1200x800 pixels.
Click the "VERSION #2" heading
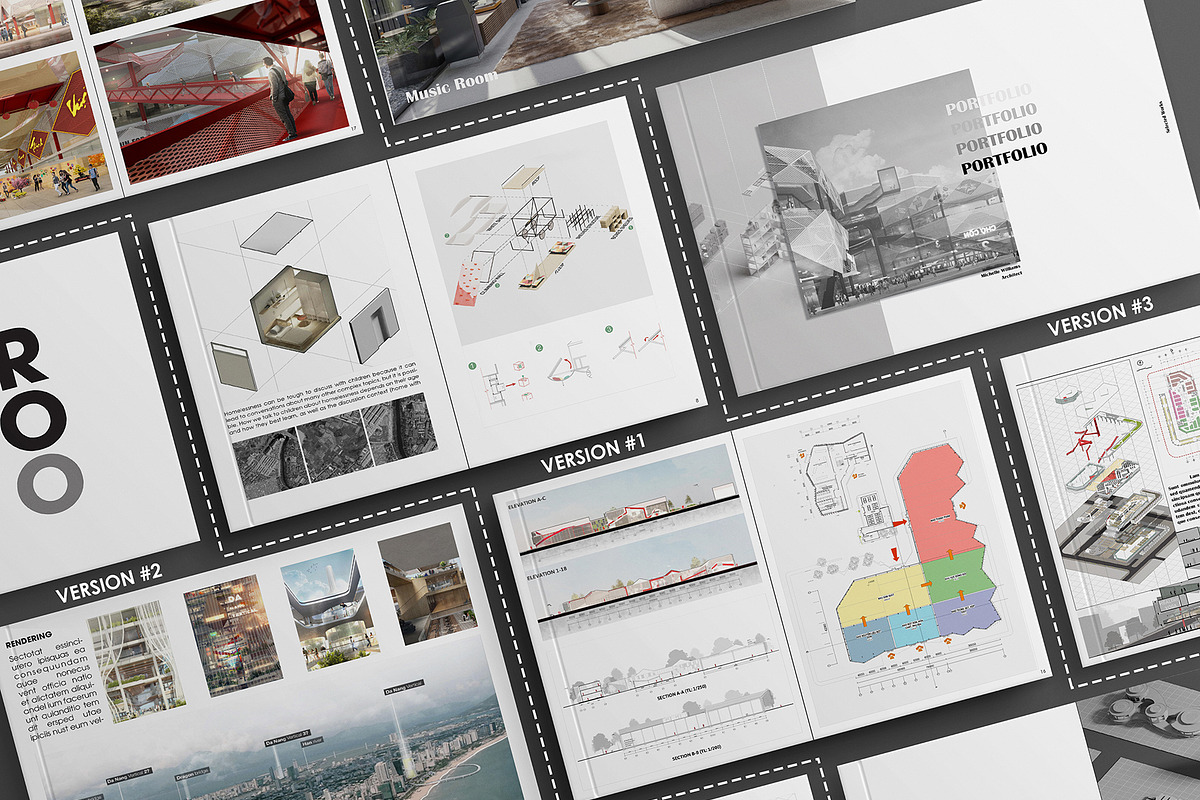110,585
